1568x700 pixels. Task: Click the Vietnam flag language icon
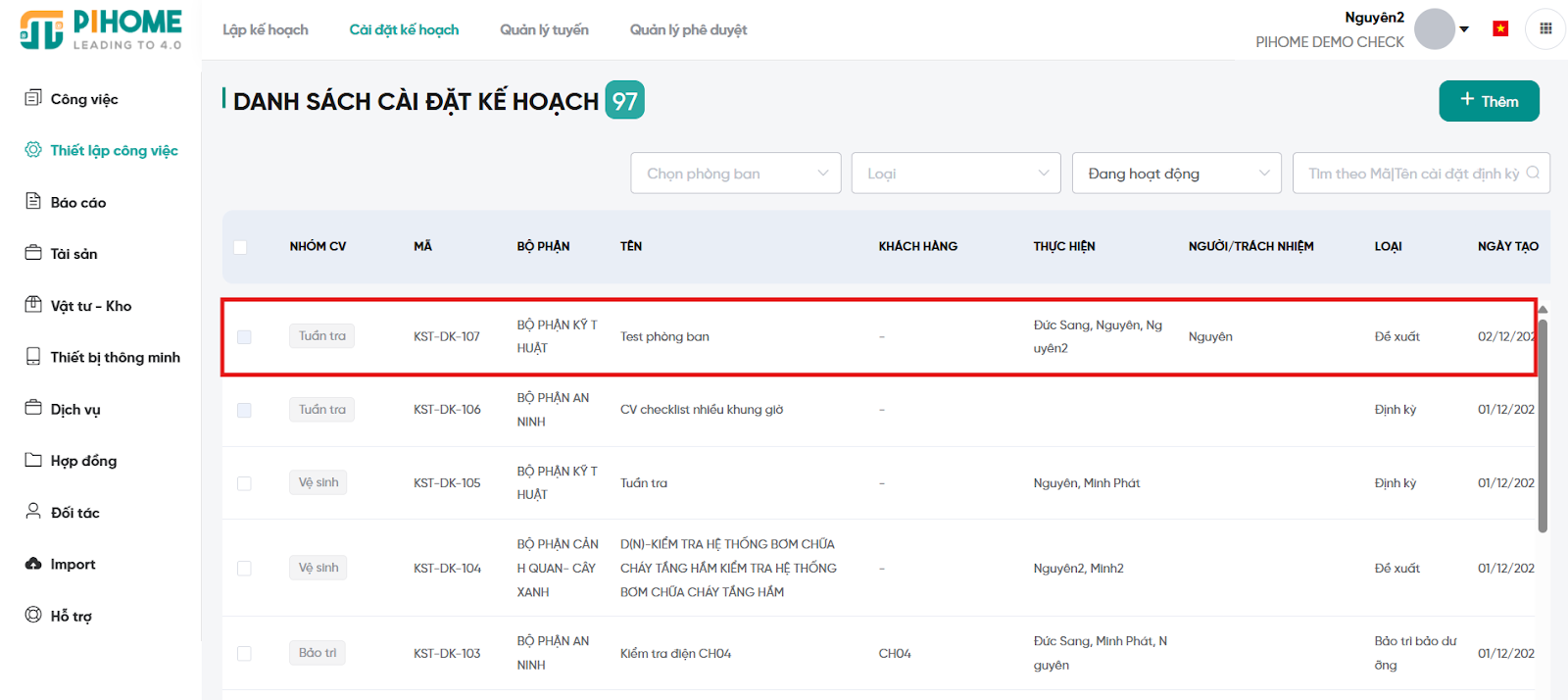pos(1499,29)
